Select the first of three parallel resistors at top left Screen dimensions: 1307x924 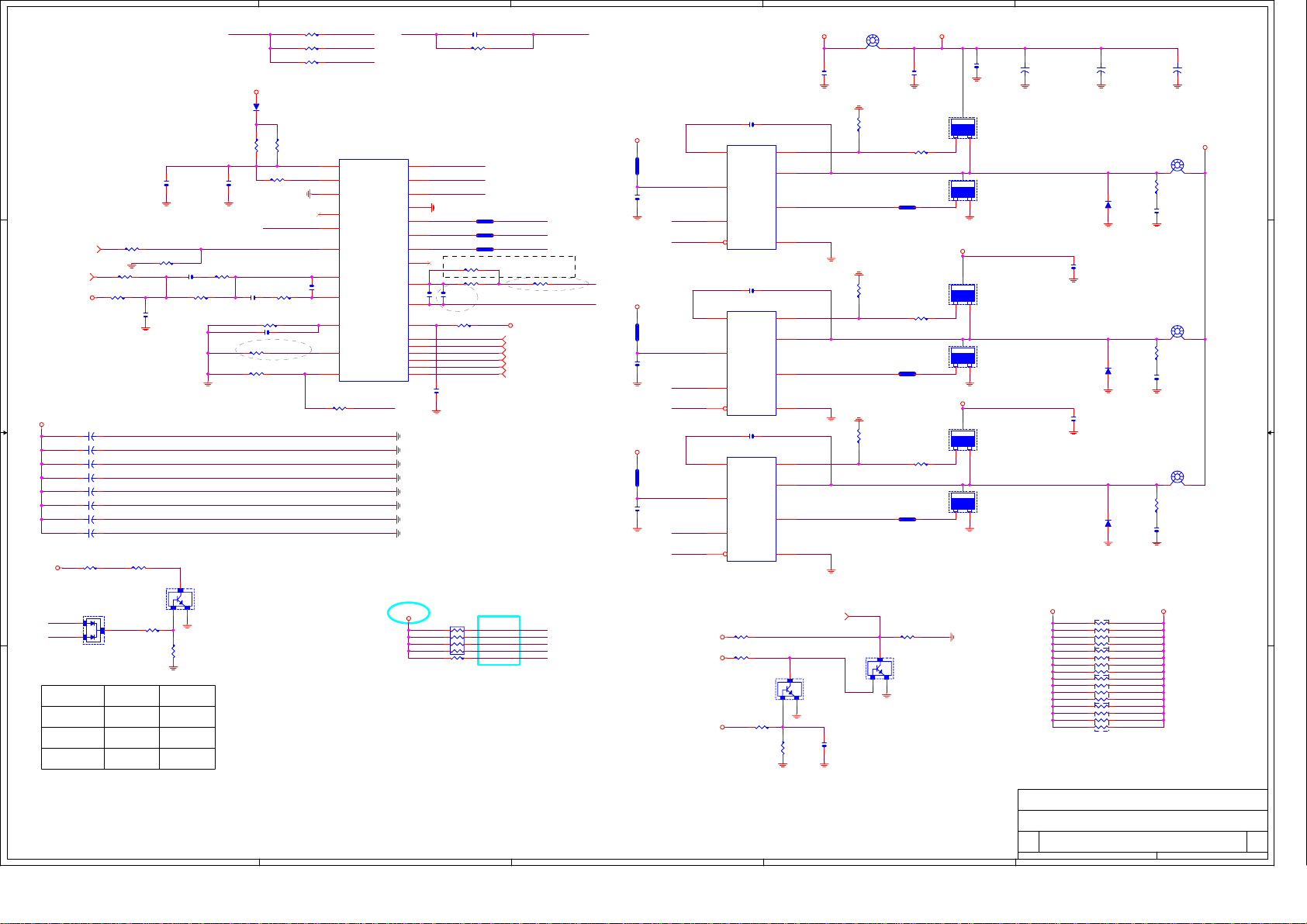tap(312, 34)
